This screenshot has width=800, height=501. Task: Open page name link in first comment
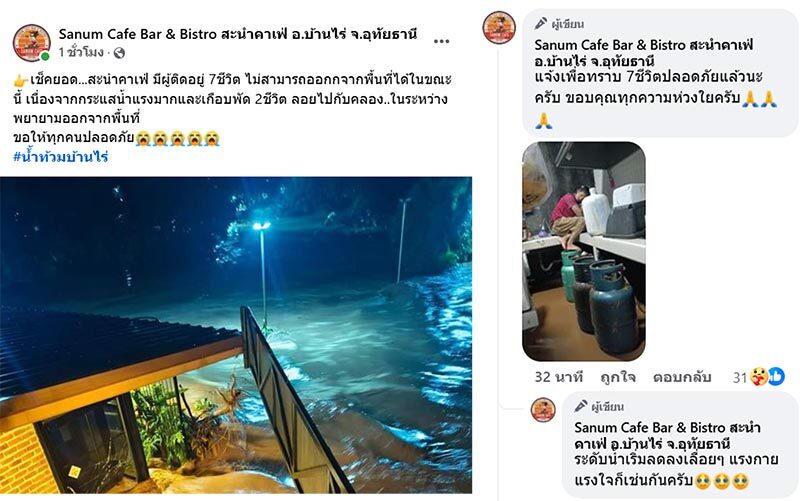644,53
